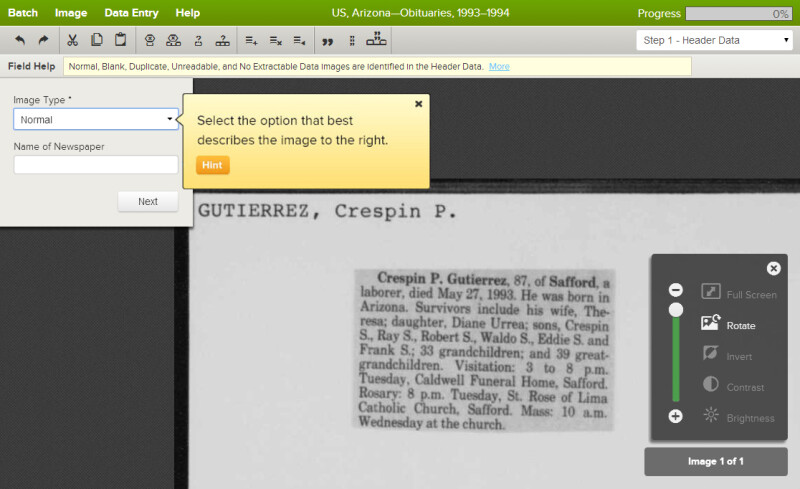Zoom in with the plus button
800x489 pixels.
(676, 417)
